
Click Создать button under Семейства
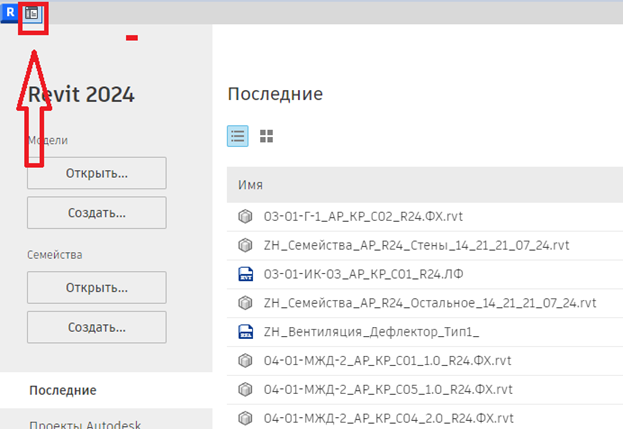(97, 327)
